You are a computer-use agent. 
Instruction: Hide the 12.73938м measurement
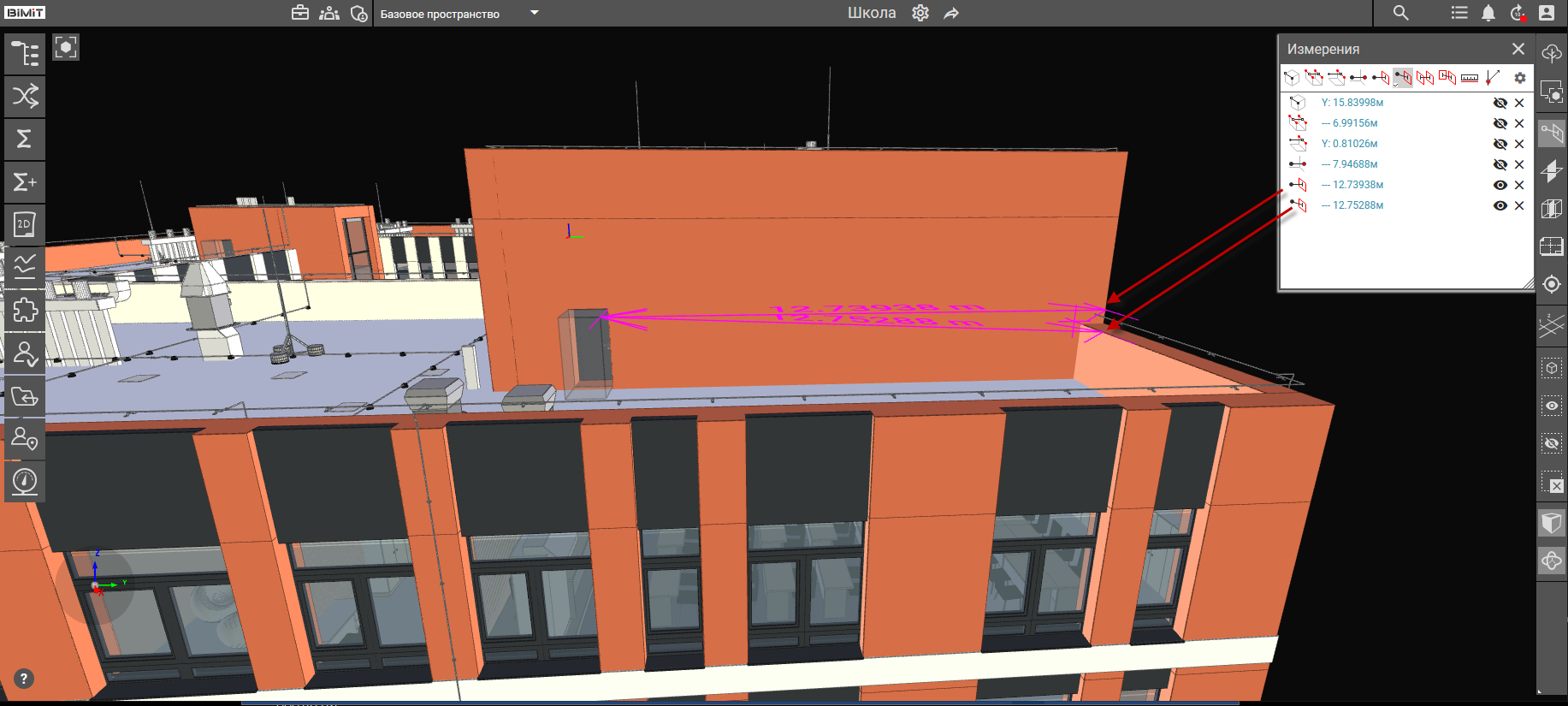tap(1500, 185)
